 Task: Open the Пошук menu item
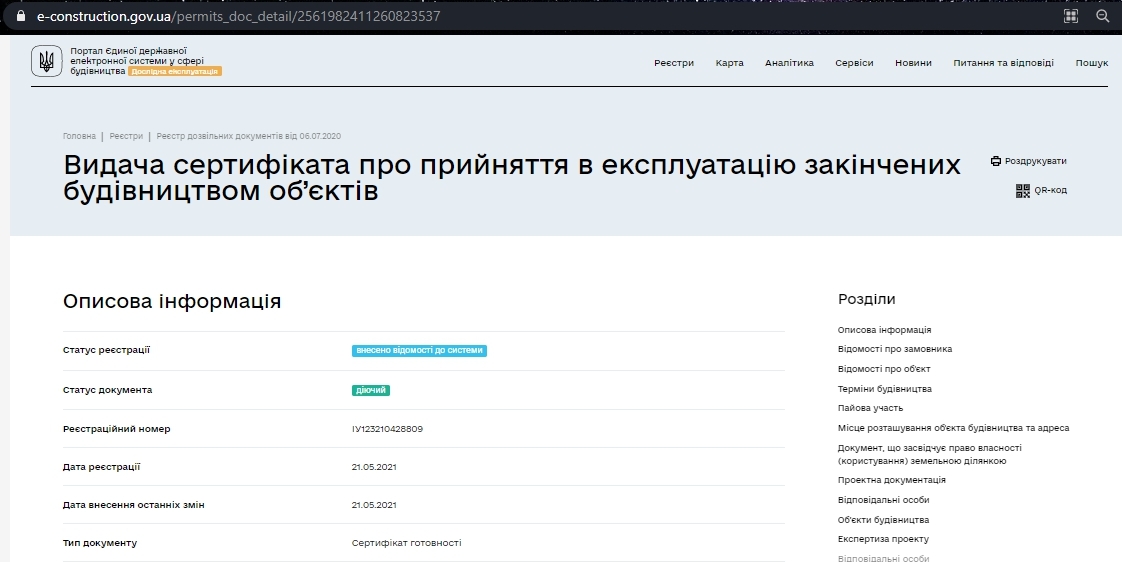[1092, 63]
